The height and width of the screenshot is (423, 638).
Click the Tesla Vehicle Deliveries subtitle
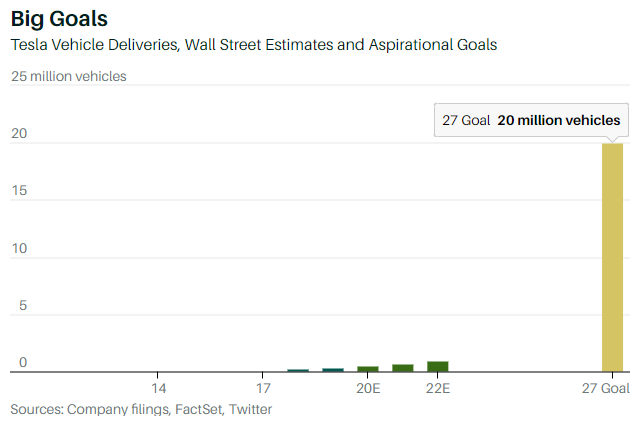(x=253, y=45)
